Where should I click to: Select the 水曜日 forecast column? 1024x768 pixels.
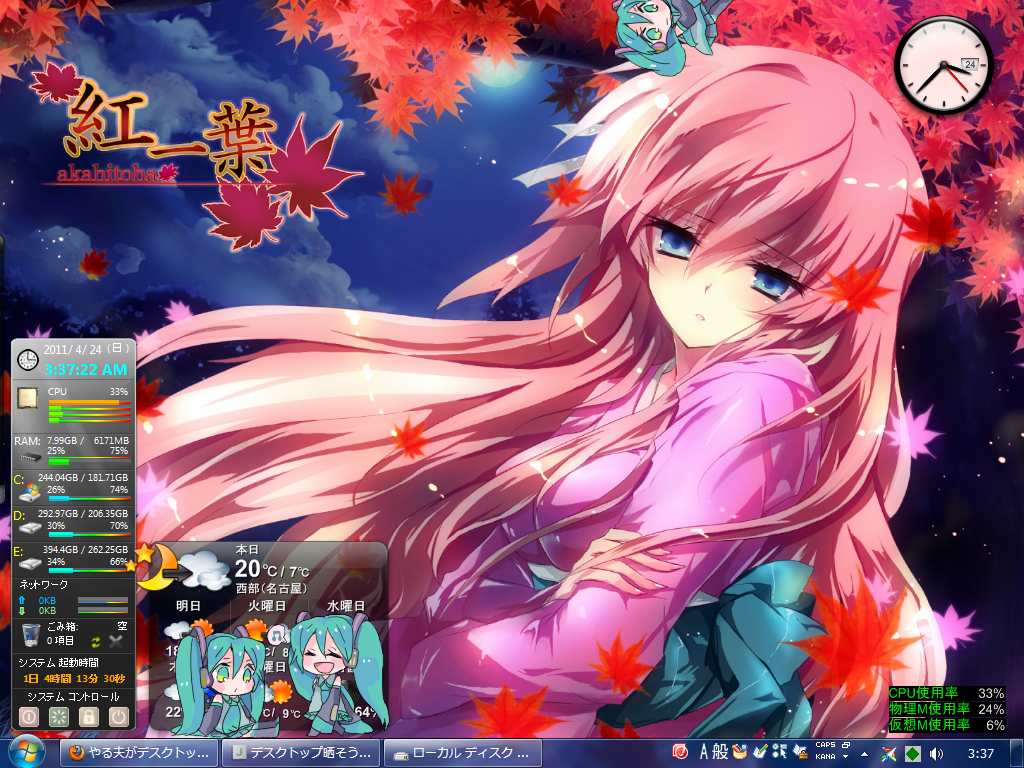346,606
